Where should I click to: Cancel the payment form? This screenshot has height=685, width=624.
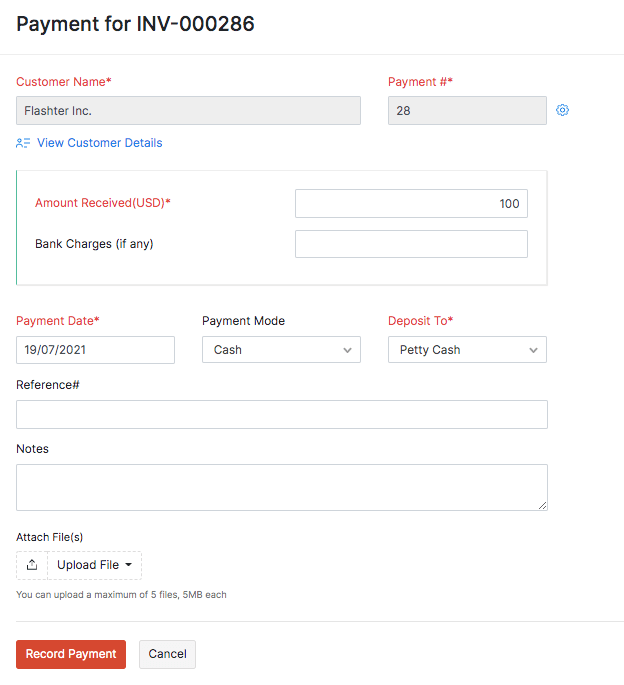[x=167, y=654]
